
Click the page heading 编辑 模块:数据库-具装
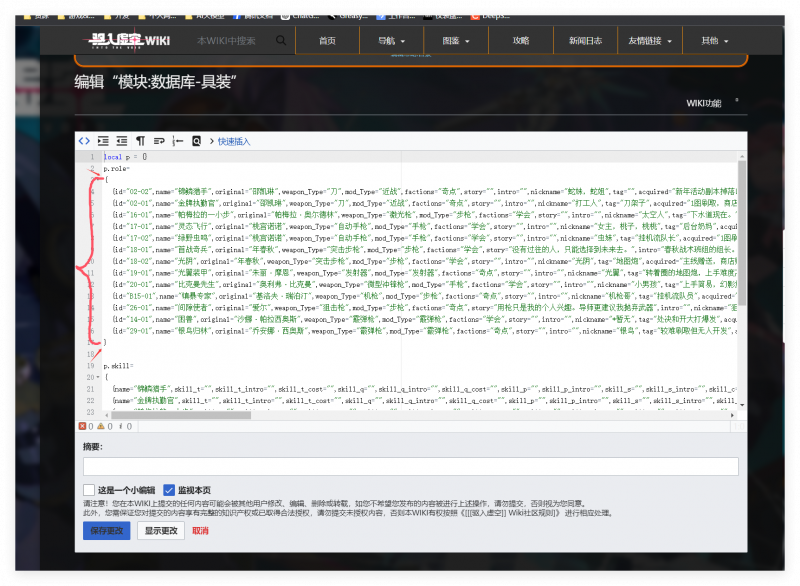coord(155,82)
